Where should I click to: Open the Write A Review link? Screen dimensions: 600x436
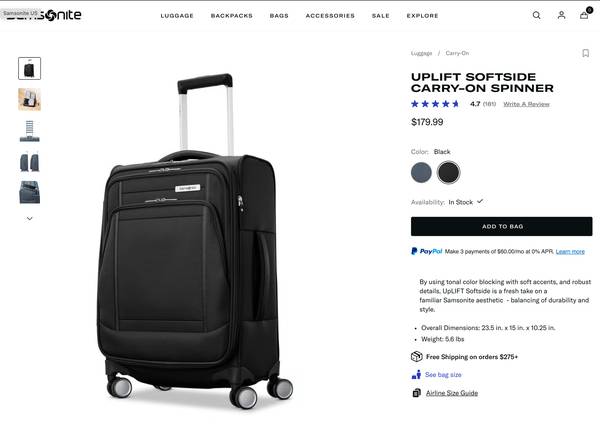pos(527,104)
